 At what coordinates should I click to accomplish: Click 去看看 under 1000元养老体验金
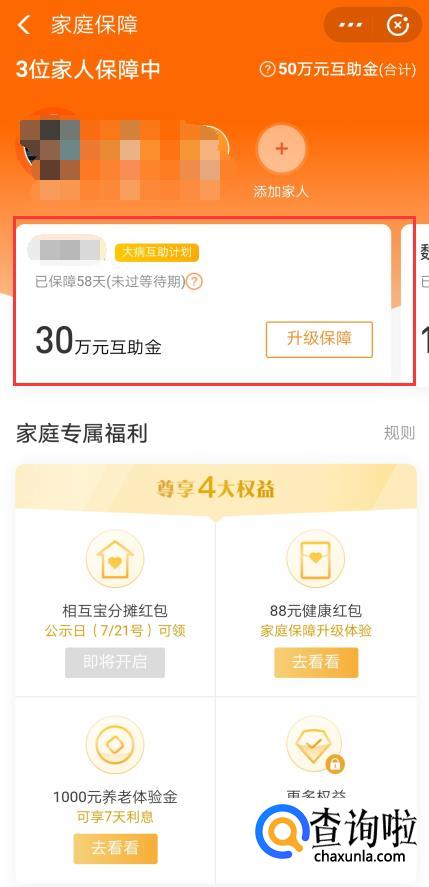pyautogui.click(x=115, y=849)
